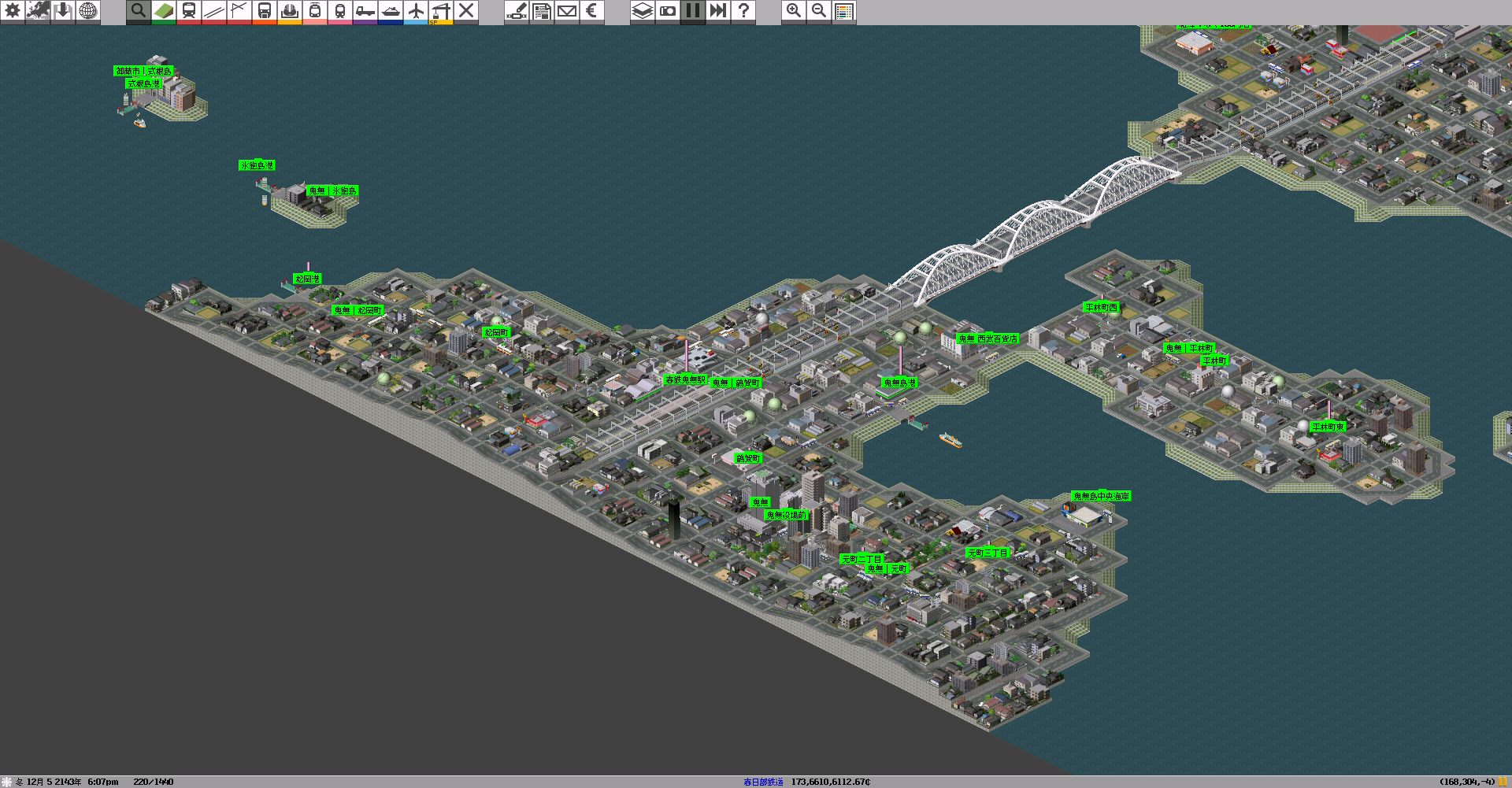The width and height of the screenshot is (1512, 788).
Task: Click the 春鉄鬼無駅 station label
Action: point(685,379)
